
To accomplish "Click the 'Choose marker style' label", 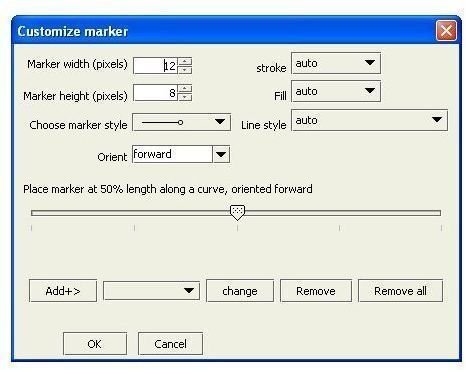I will tap(78, 125).
